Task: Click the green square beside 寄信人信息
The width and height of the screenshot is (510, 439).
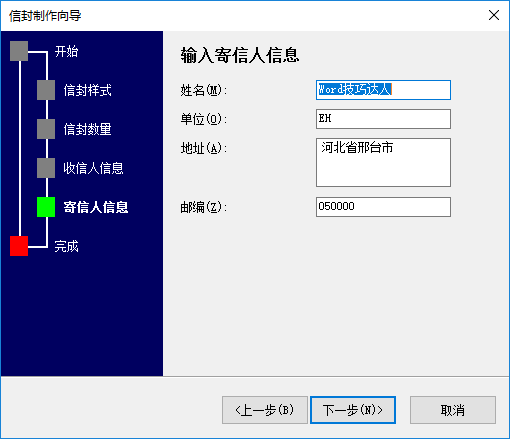Action: (46, 207)
